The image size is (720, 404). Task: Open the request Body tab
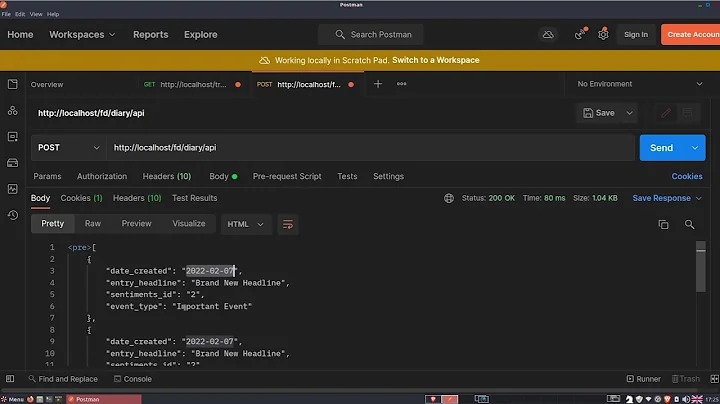coord(223,176)
